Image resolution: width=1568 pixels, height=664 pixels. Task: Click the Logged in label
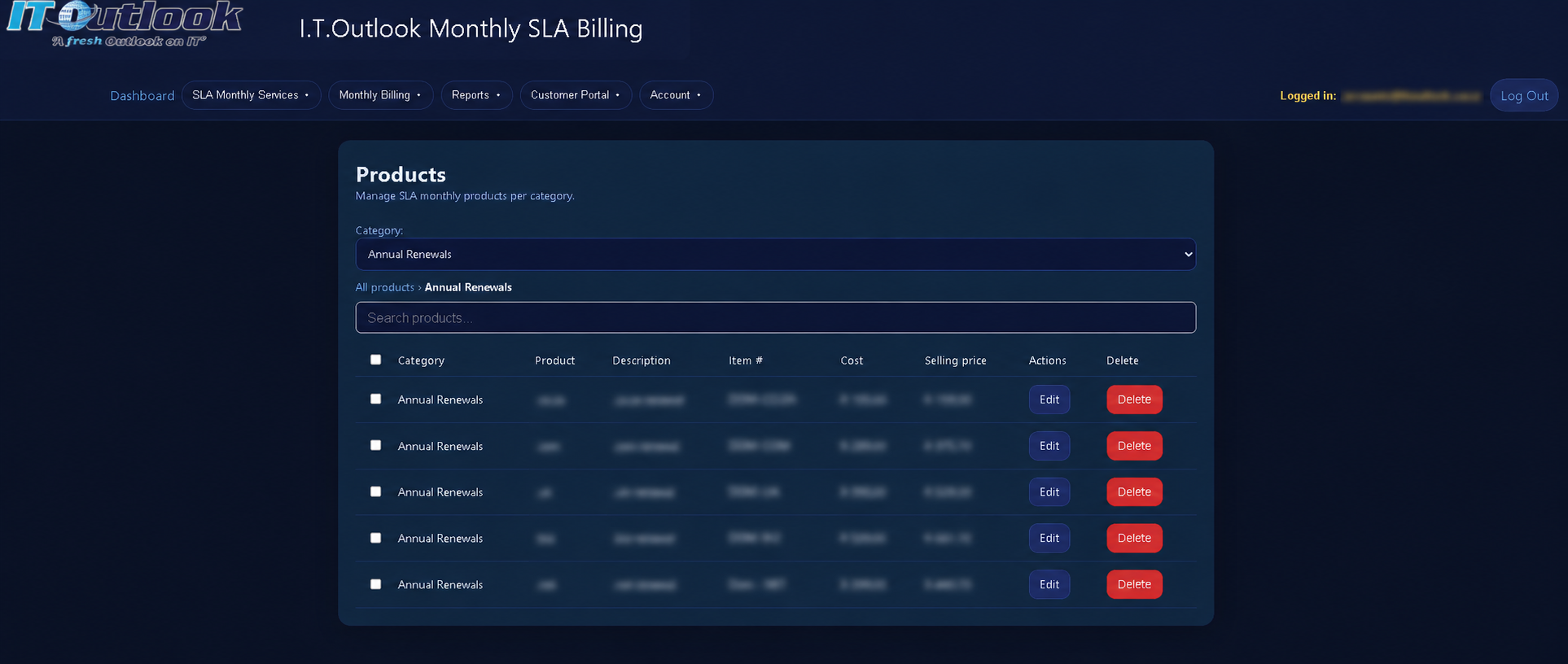pos(1307,95)
